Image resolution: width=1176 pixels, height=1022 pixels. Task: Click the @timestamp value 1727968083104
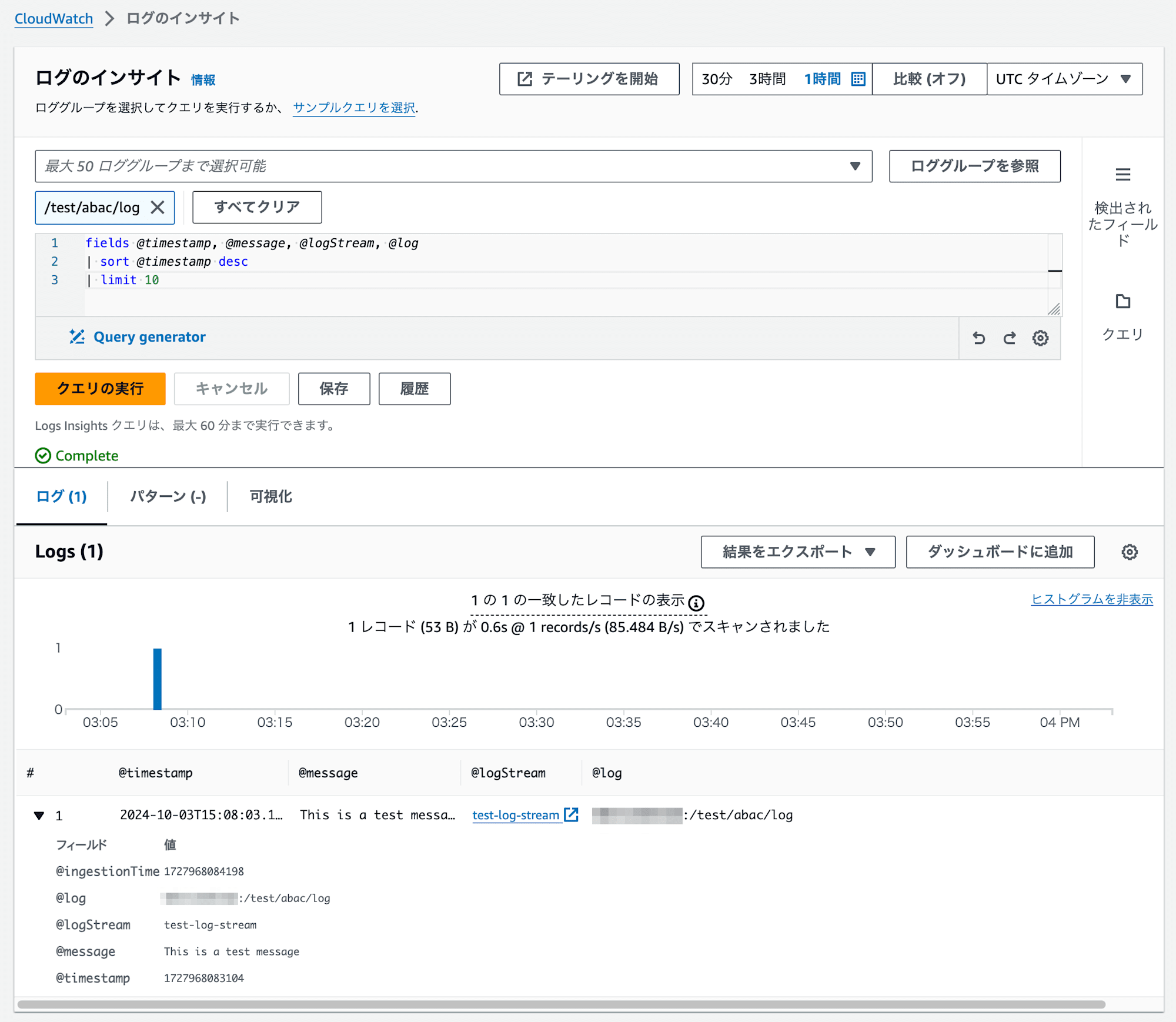(x=203, y=978)
